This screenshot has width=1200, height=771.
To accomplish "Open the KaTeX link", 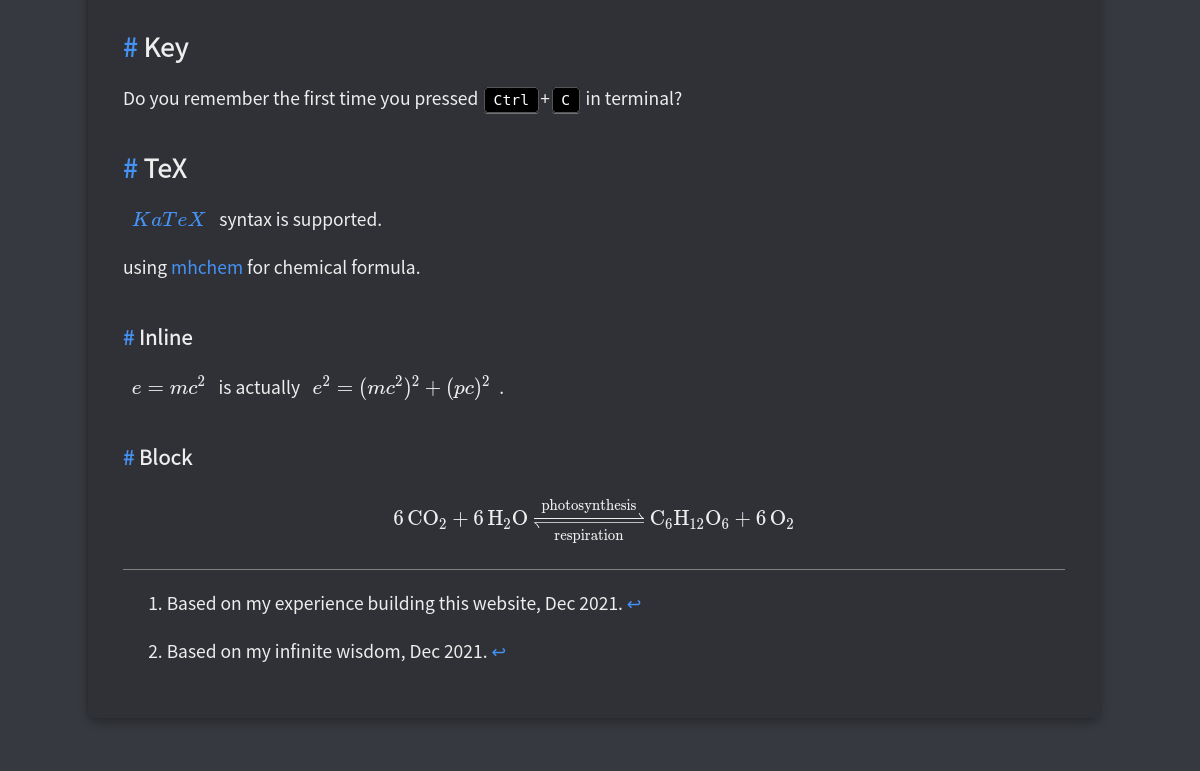I will click(x=168, y=219).
